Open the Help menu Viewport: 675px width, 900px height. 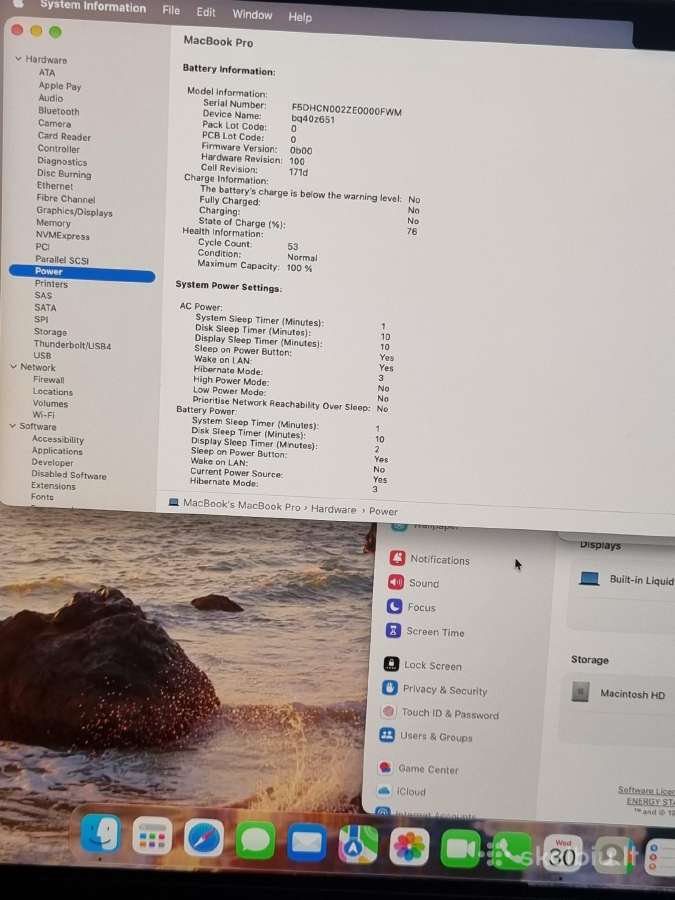click(x=300, y=17)
